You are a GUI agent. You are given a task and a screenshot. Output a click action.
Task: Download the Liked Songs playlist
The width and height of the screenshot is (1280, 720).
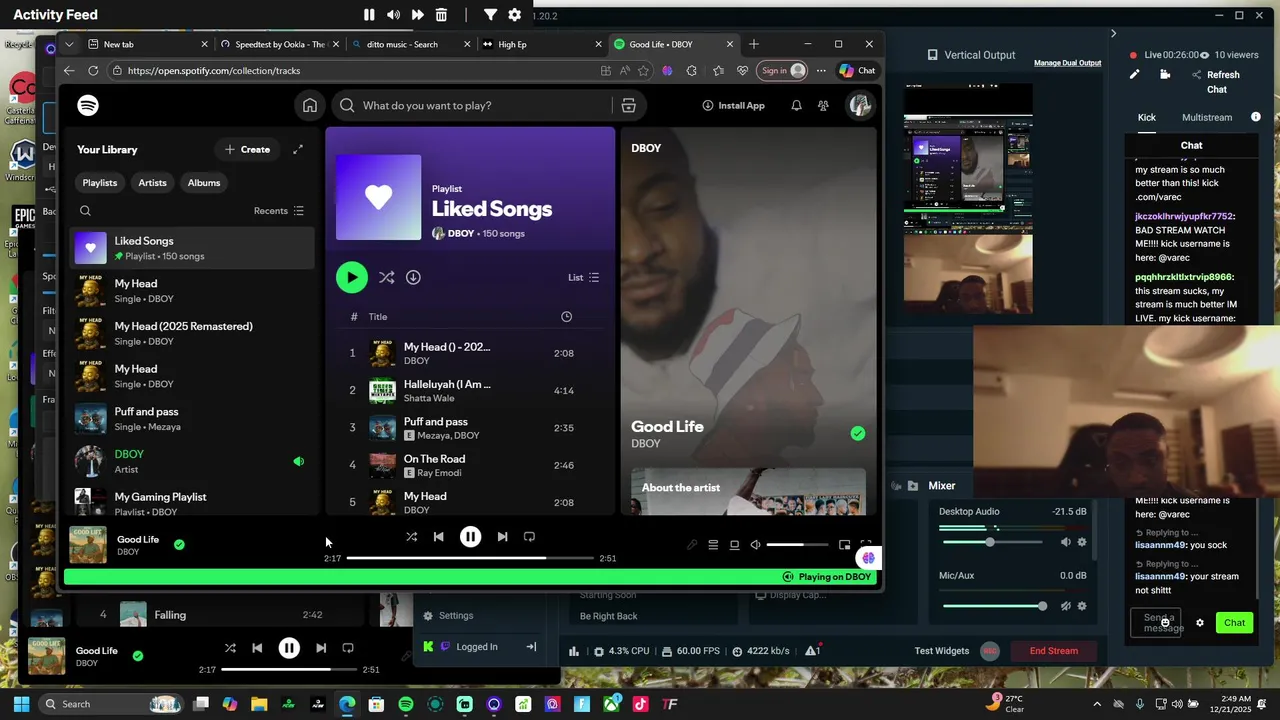pos(413,277)
